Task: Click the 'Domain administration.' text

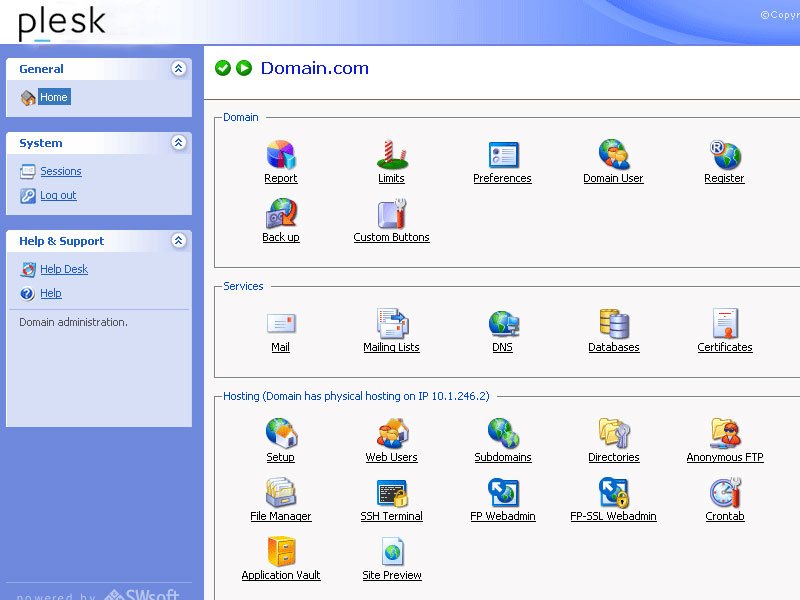Action: (73, 322)
